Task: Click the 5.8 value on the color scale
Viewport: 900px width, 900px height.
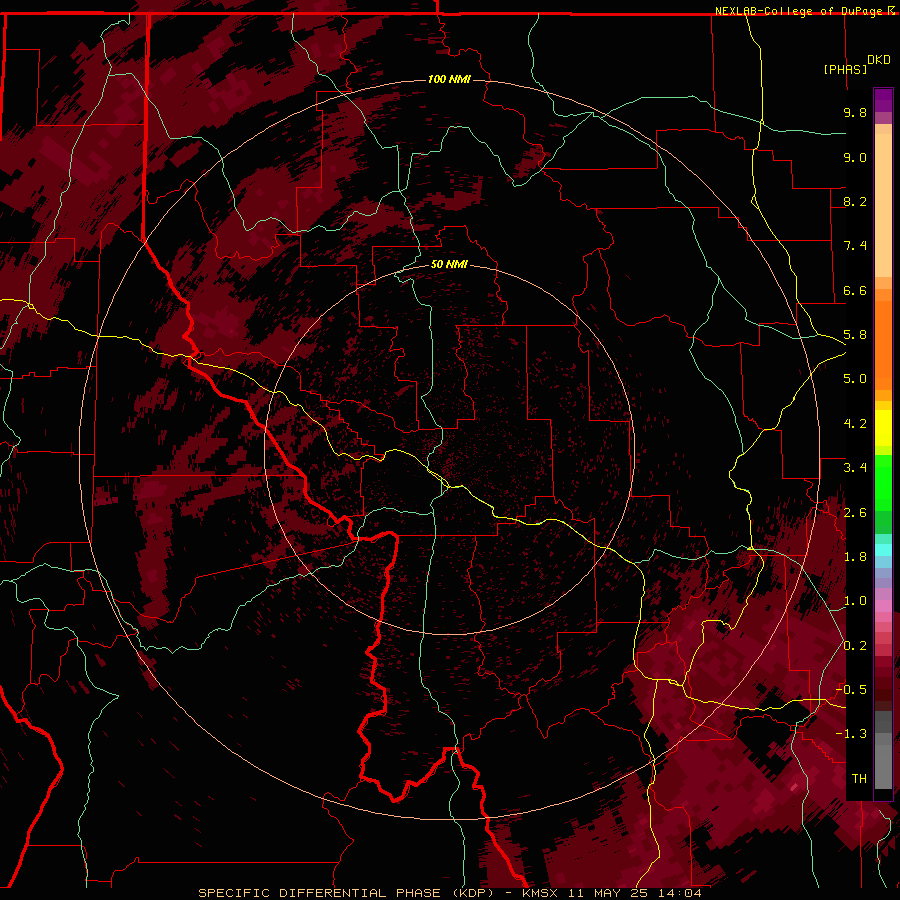Action: point(855,335)
